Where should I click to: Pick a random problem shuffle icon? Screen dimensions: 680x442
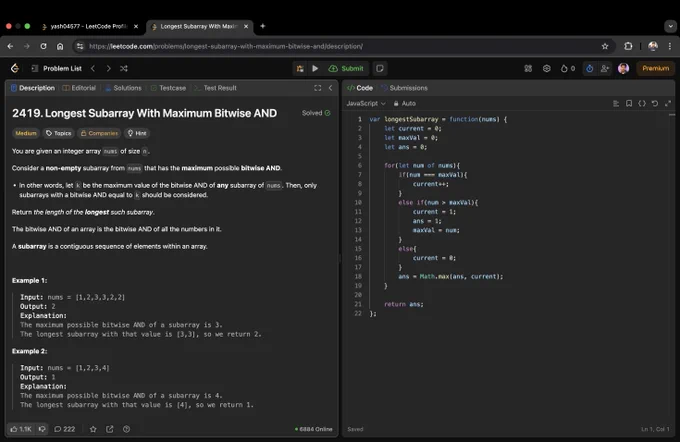(124, 69)
